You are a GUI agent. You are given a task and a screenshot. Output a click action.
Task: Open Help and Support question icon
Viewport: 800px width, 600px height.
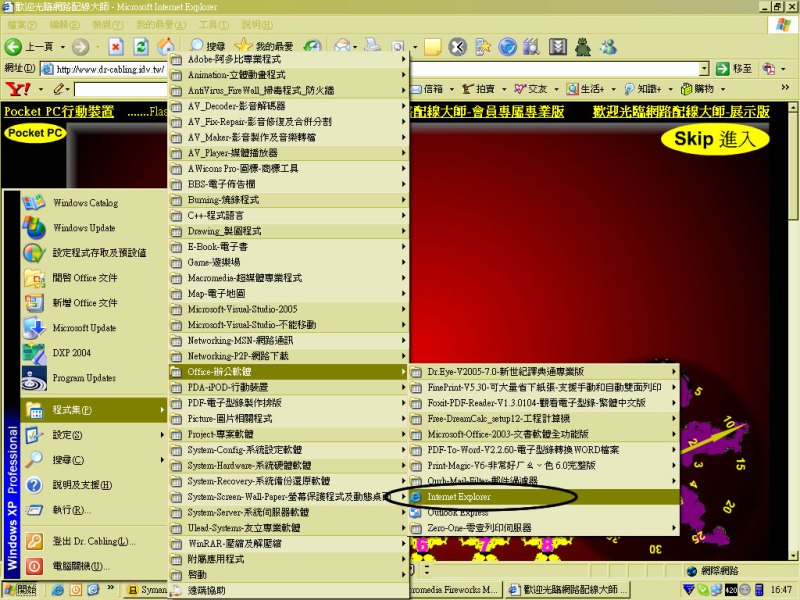tap(34, 485)
